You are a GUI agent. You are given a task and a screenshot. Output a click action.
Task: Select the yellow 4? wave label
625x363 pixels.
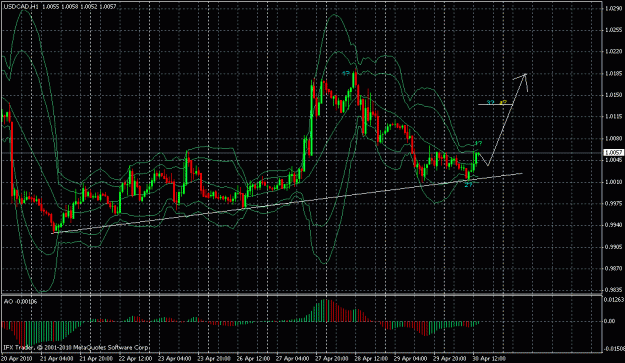click(x=503, y=102)
